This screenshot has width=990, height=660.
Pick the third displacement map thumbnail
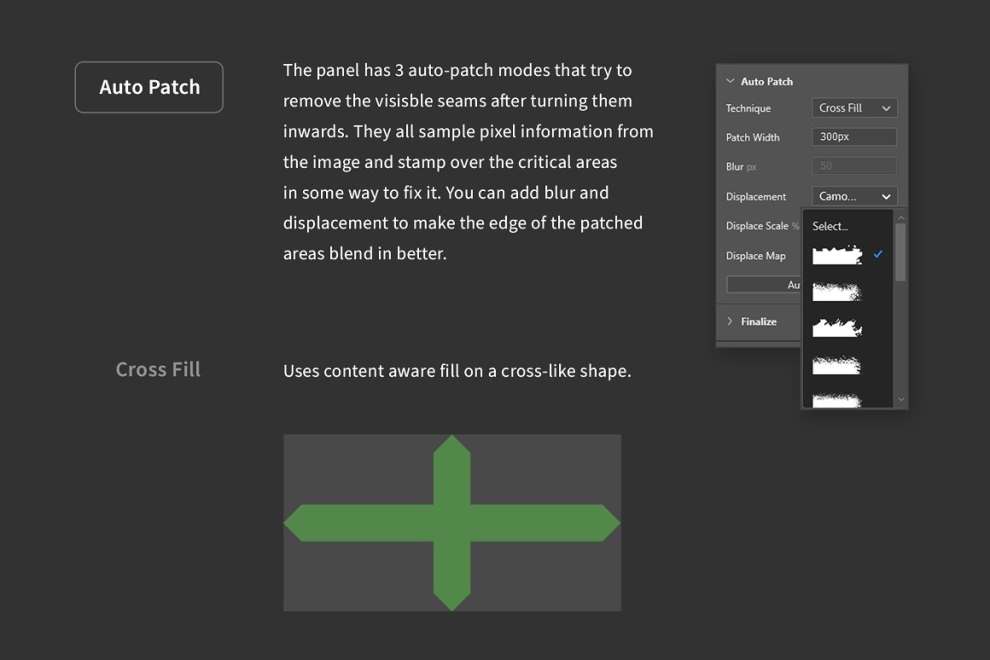click(837, 328)
